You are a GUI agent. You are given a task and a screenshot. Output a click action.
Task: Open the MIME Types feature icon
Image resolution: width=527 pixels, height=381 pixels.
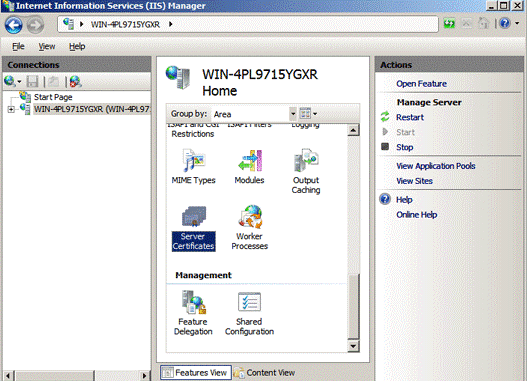[x=194, y=166]
